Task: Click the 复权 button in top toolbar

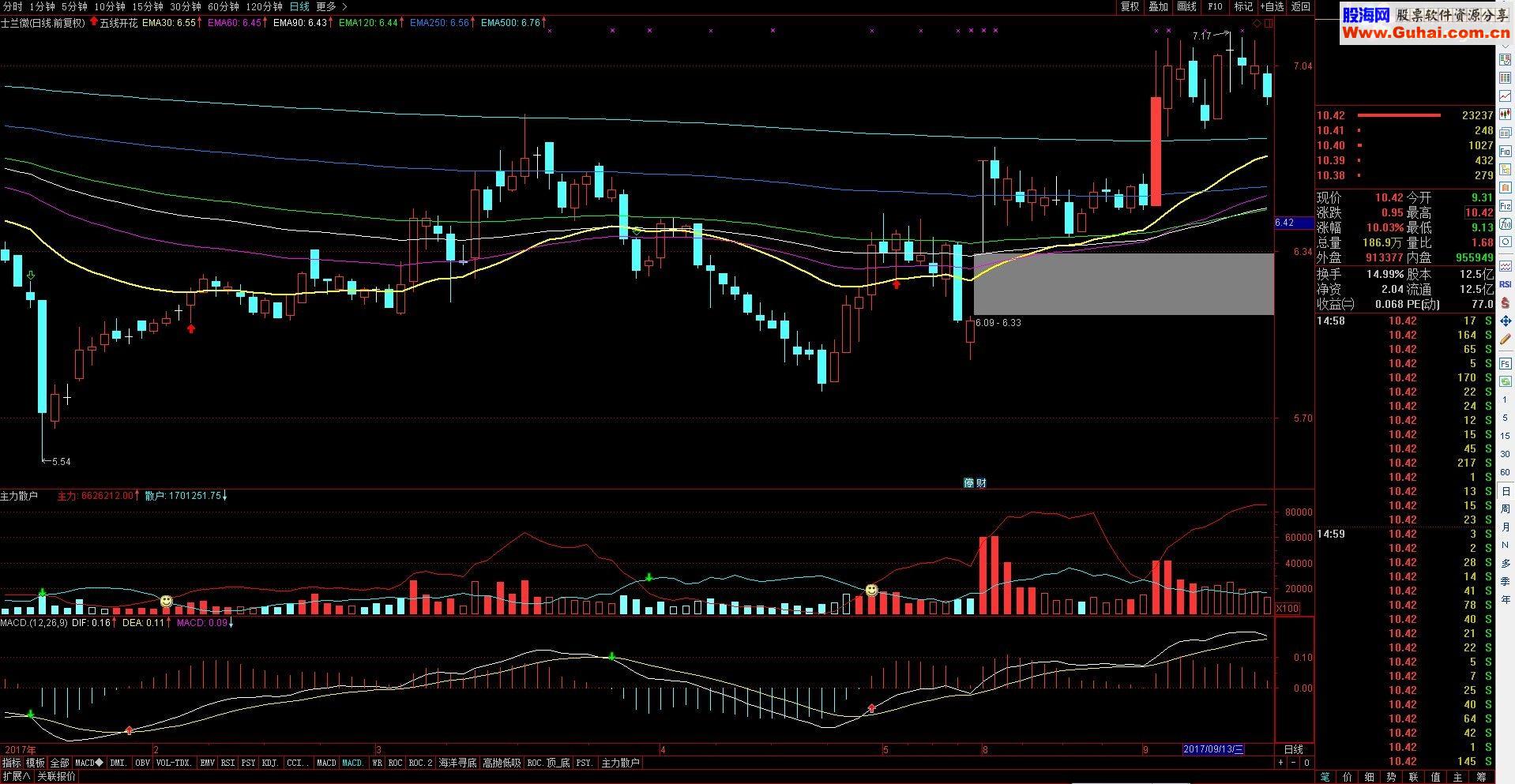Action: (1130, 6)
